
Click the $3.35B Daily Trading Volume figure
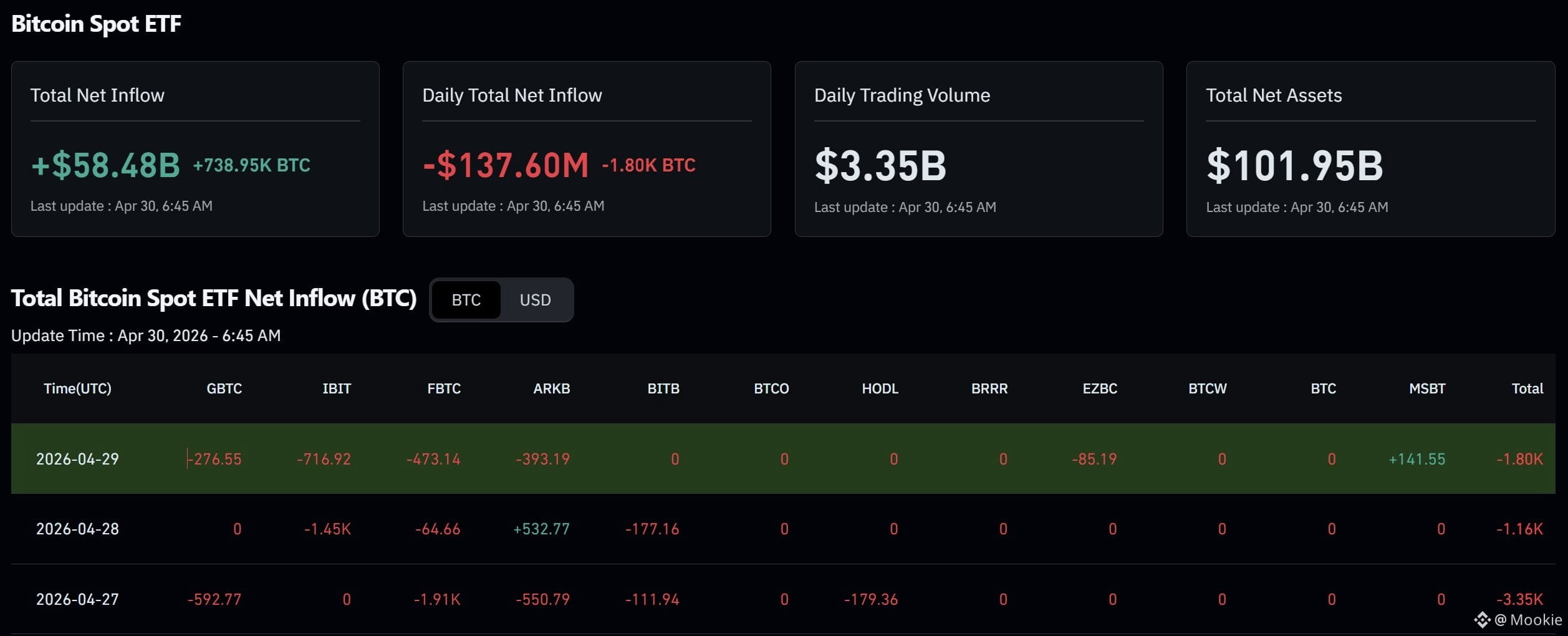pyautogui.click(x=880, y=166)
